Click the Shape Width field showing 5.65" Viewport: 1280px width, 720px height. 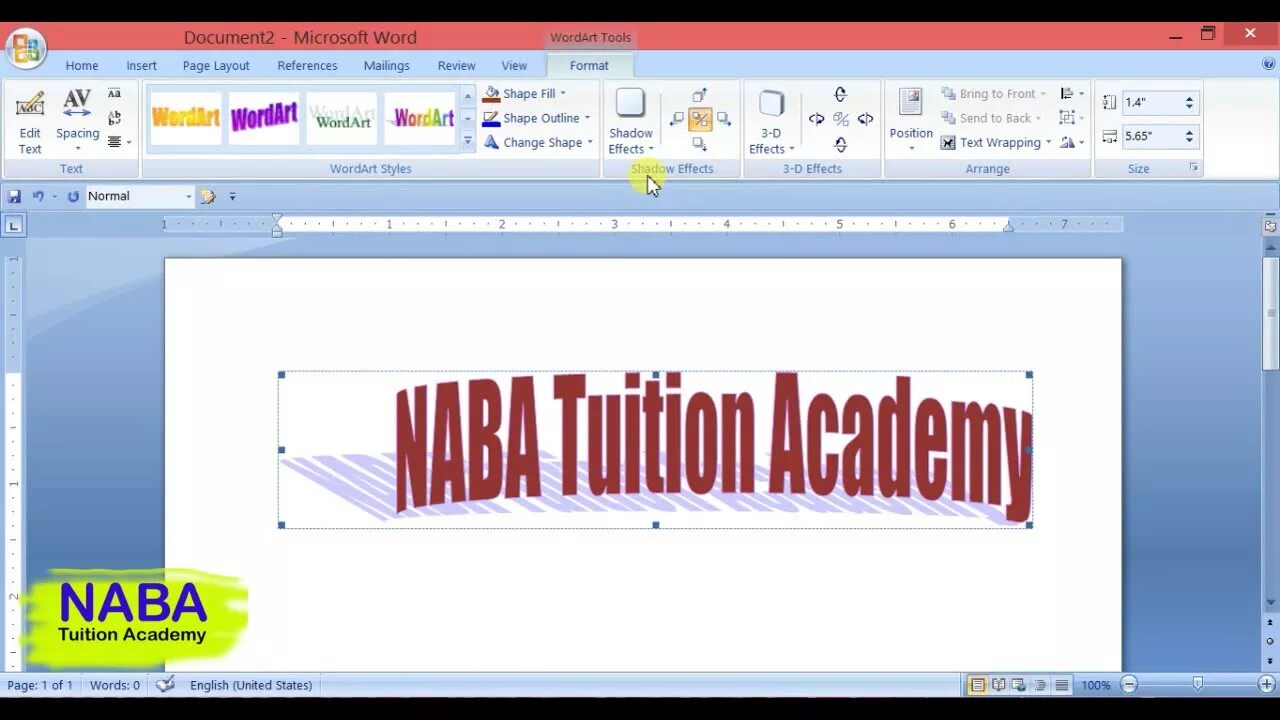click(x=1150, y=136)
